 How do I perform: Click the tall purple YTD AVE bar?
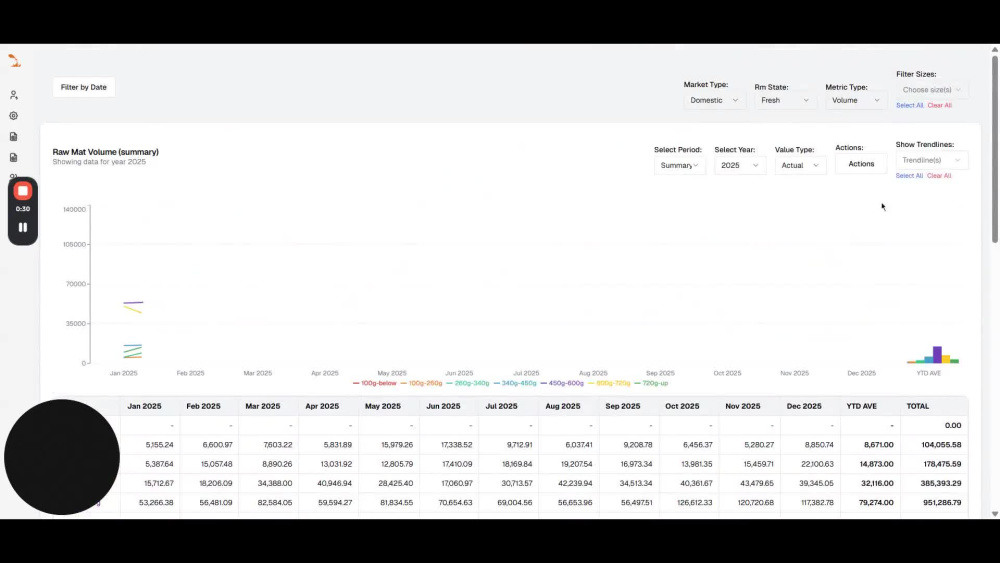[937, 355]
